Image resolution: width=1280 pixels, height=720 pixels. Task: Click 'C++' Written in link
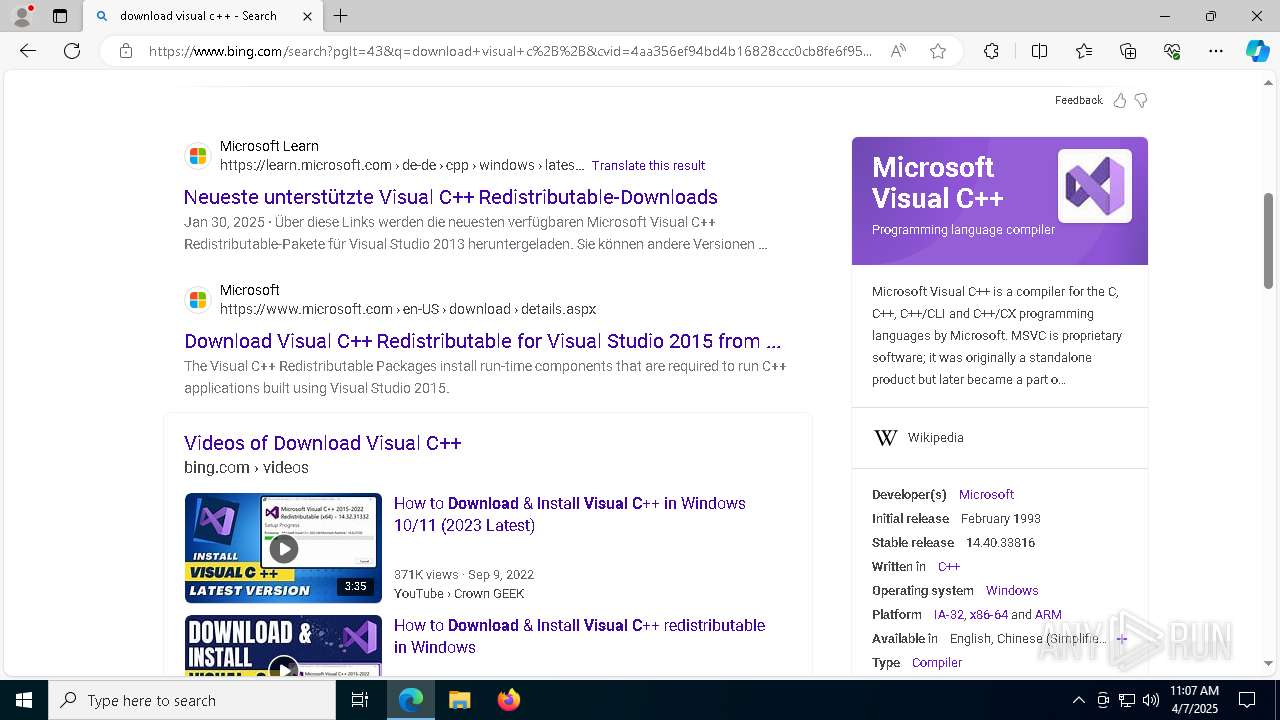coord(949,566)
